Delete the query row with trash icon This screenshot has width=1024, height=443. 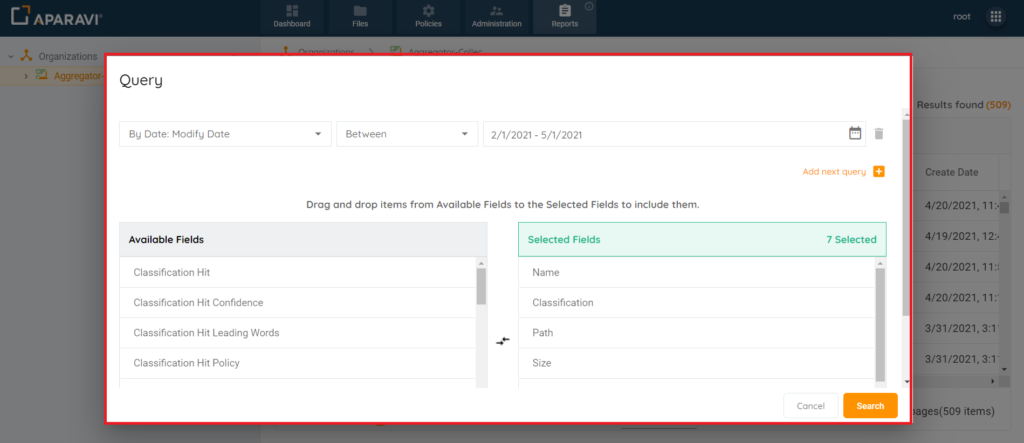pyautogui.click(x=879, y=134)
